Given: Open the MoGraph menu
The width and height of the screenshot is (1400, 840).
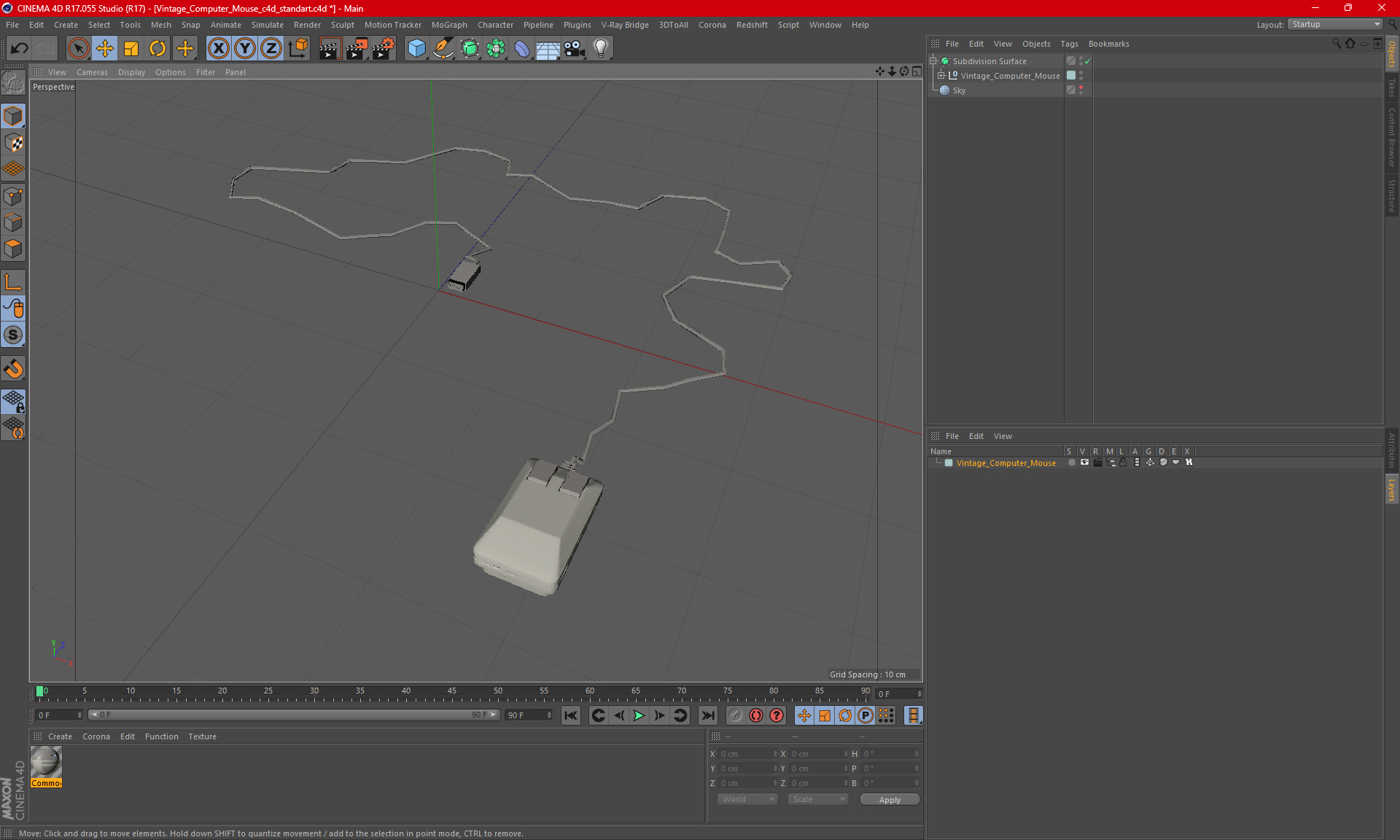Looking at the screenshot, I should point(448,25).
